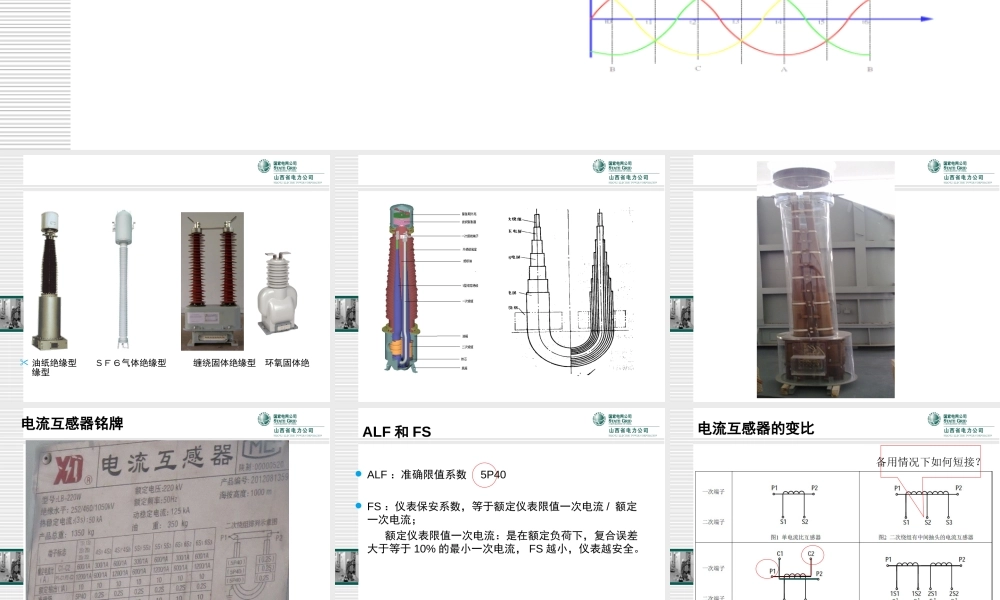Select the red wound solid-insulation transformers photo
1000x600 pixels.
212,281
